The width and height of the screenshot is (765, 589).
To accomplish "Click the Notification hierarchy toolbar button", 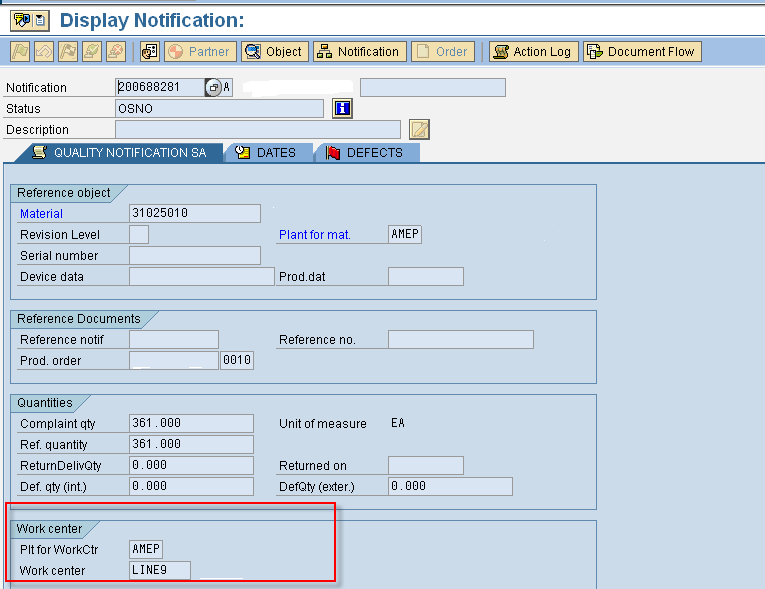I will [x=360, y=51].
